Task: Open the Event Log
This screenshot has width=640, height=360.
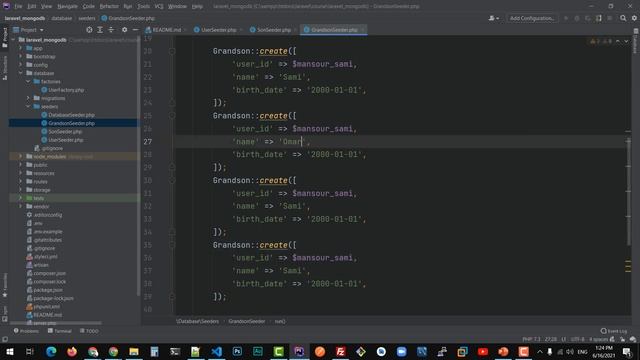Action: click(x=614, y=331)
